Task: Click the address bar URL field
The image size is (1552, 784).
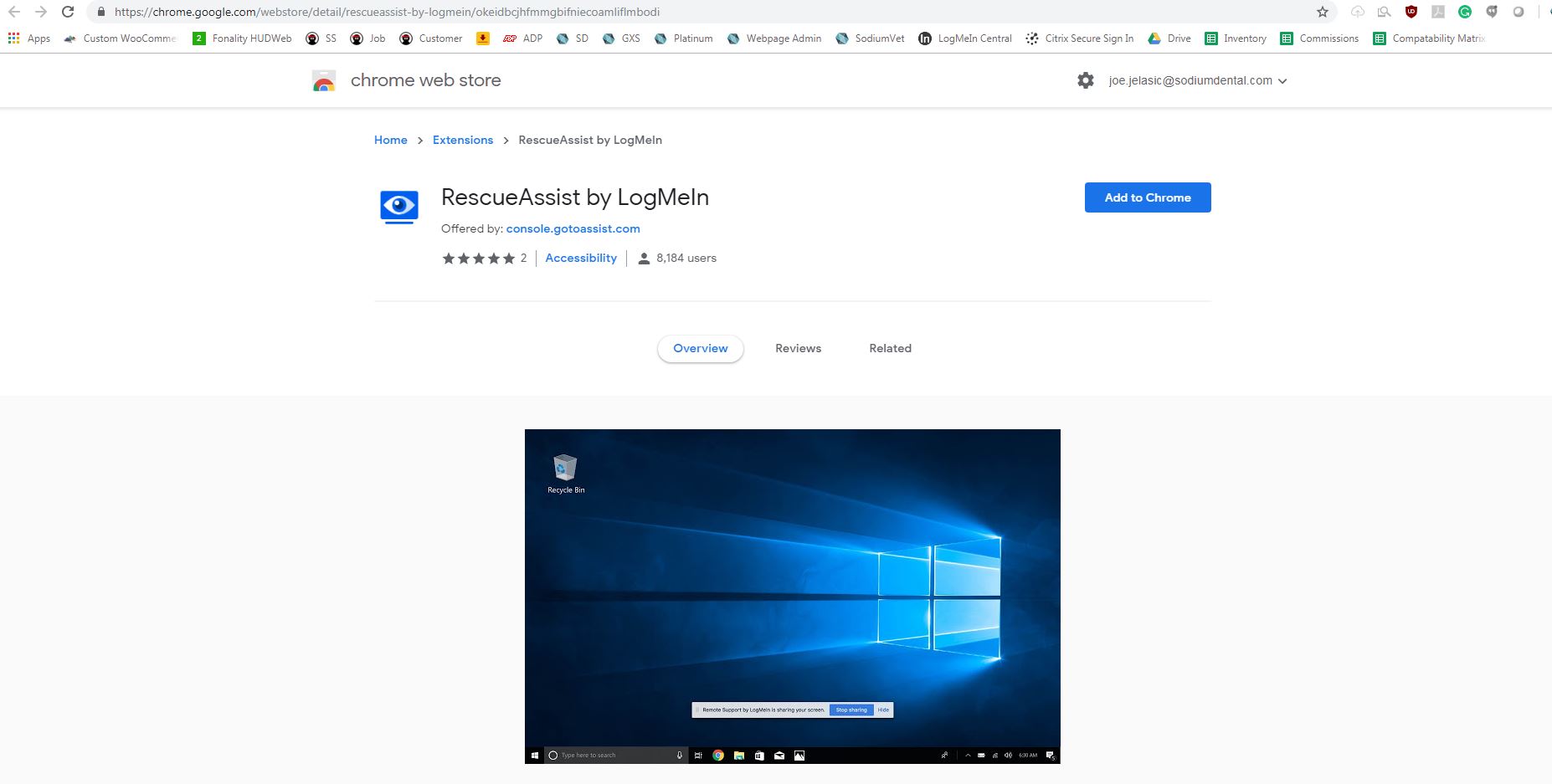Action: 670,12
